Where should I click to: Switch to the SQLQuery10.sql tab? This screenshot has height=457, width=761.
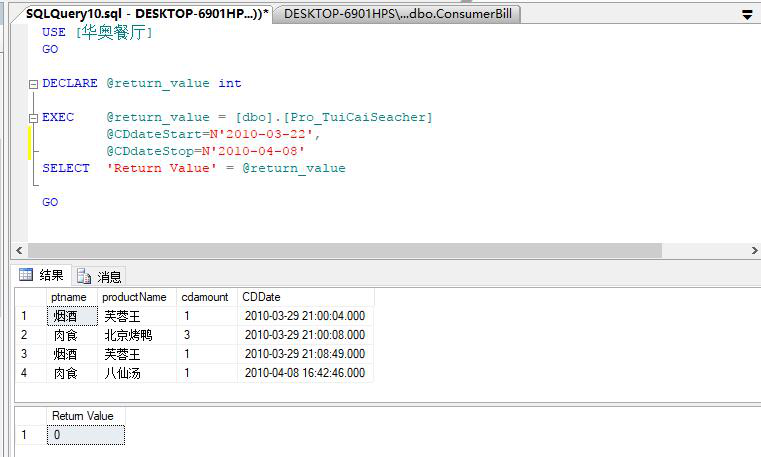[x=147, y=14]
